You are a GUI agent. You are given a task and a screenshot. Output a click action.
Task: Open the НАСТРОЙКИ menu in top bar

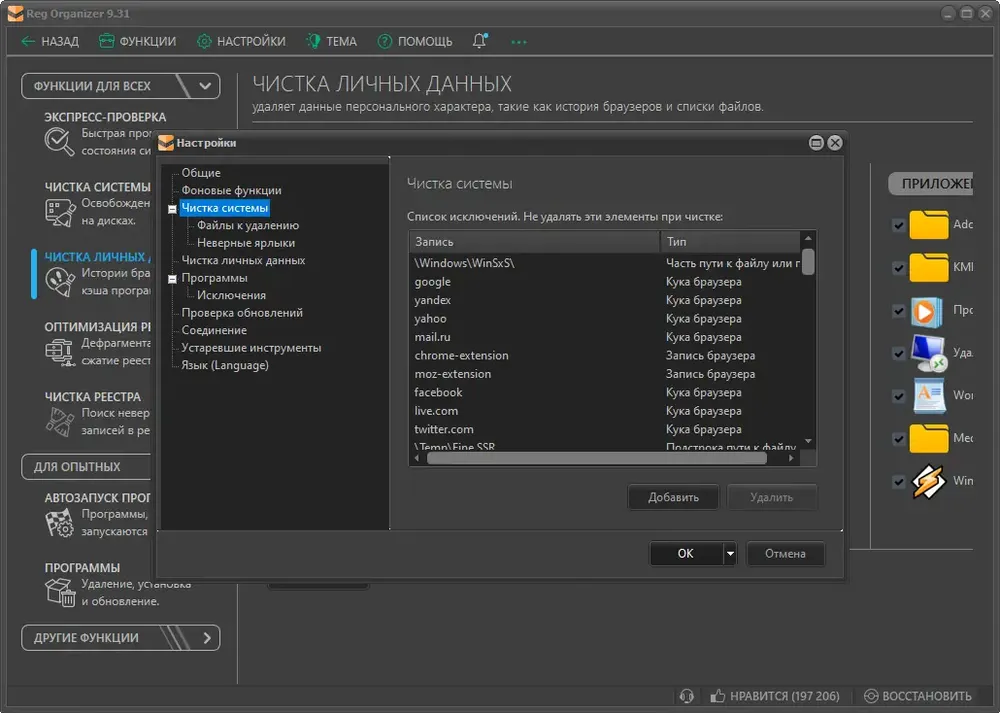click(241, 41)
